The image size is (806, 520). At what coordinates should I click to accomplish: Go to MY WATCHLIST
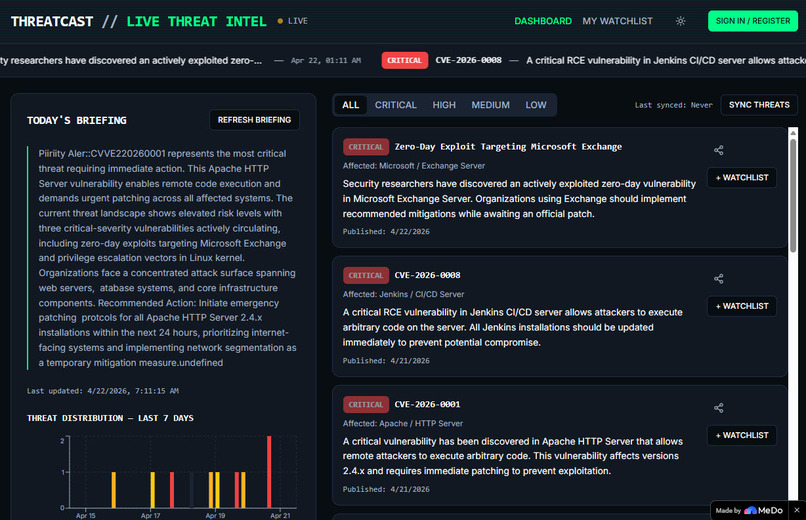(617, 21)
